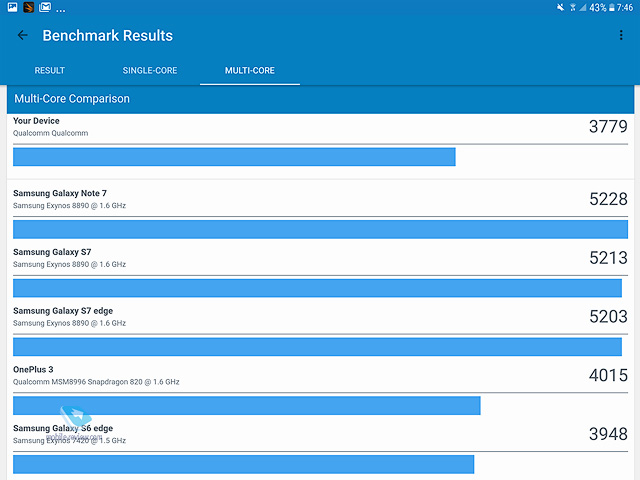Select the Galaxy S7 edge score 5203
The image size is (640, 480).
(x=608, y=317)
